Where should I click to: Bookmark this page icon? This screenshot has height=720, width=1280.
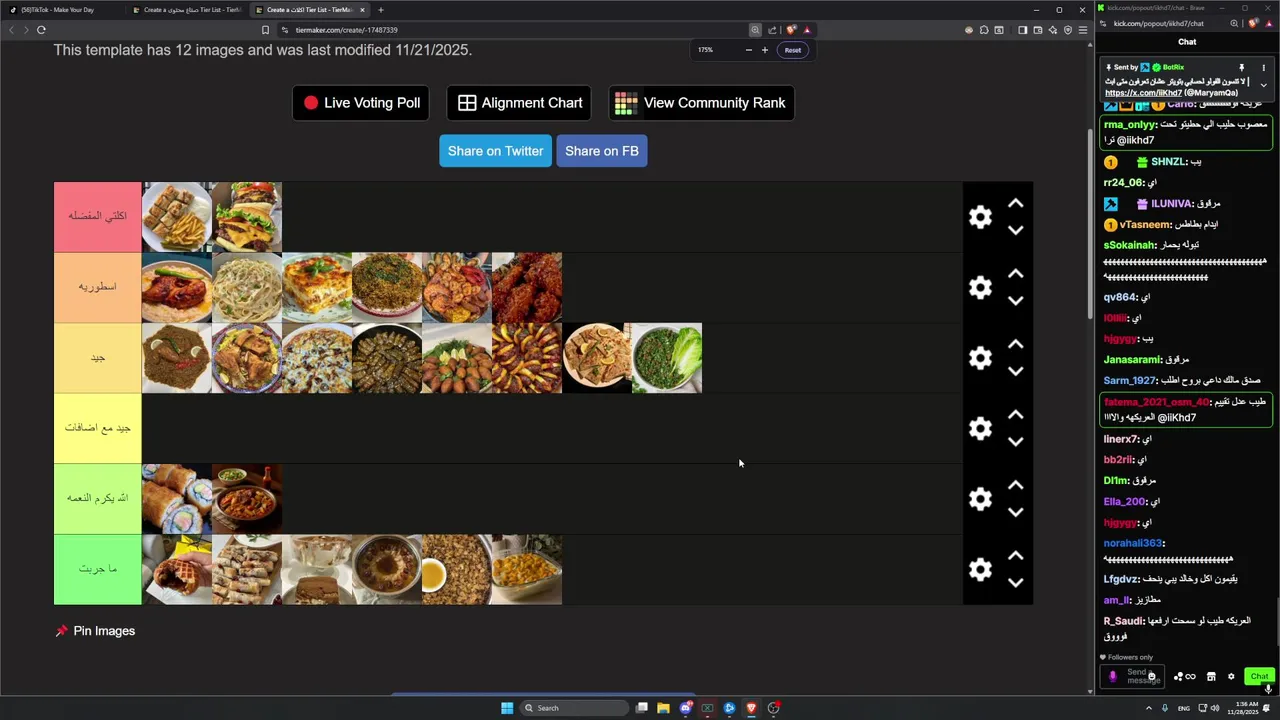point(265,30)
